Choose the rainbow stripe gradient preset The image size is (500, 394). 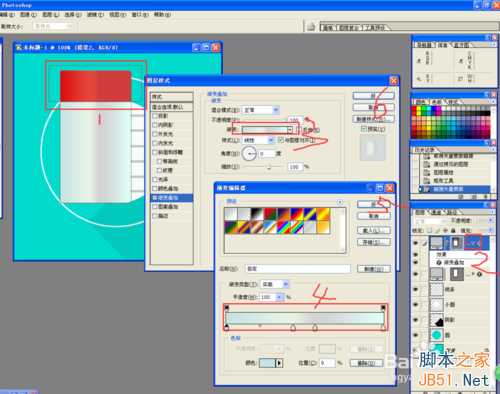coord(284,227)
